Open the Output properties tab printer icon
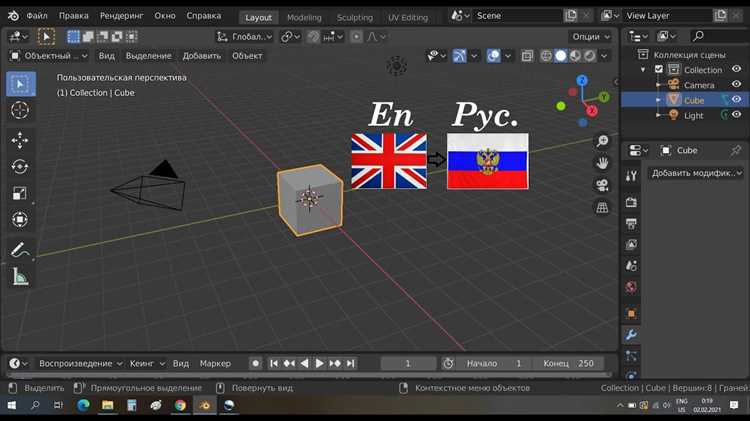750x421 pixels. (631, 223)
